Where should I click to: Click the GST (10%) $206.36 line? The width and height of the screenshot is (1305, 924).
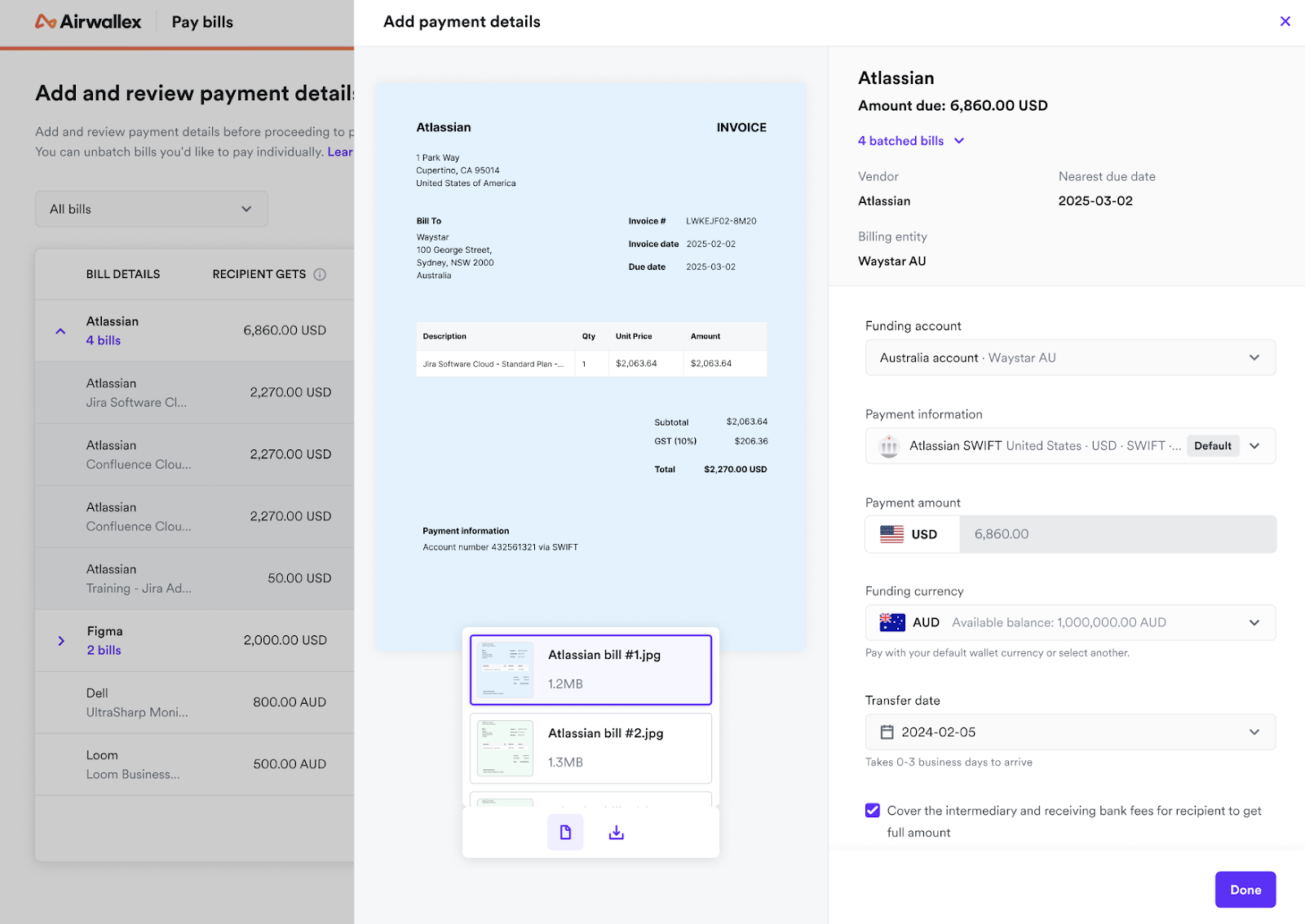[710, 441]
